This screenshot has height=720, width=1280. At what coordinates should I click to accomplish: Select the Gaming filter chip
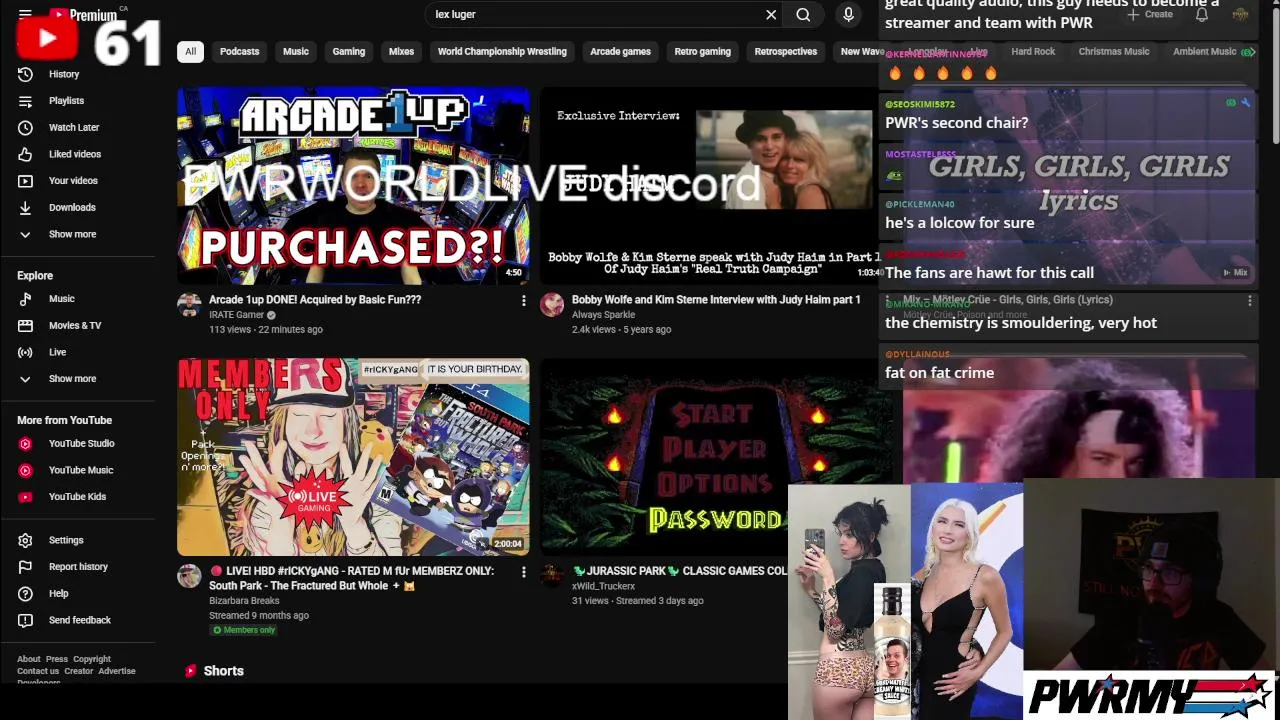tap(349, 52)
